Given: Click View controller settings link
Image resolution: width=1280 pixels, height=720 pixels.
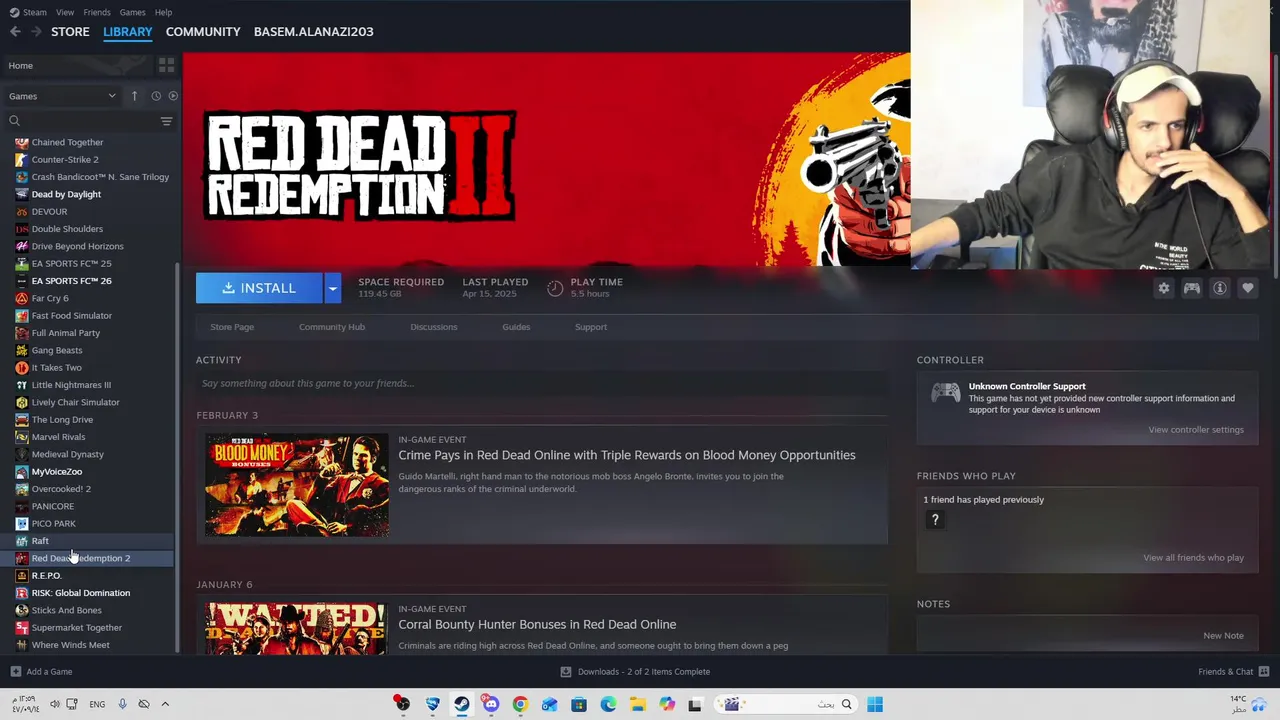Looking at the screenshot, I should pos(1196,430).
